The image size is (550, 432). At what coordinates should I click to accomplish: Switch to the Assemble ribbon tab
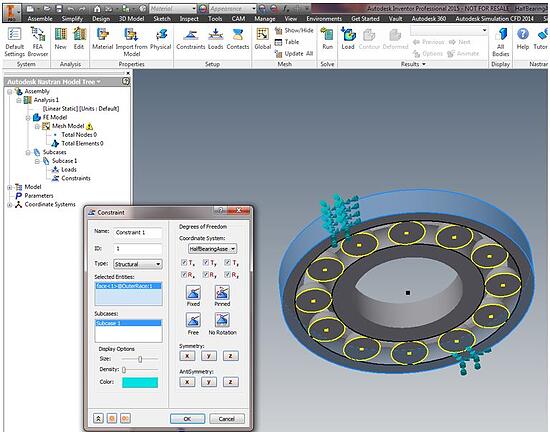[40, 19]
